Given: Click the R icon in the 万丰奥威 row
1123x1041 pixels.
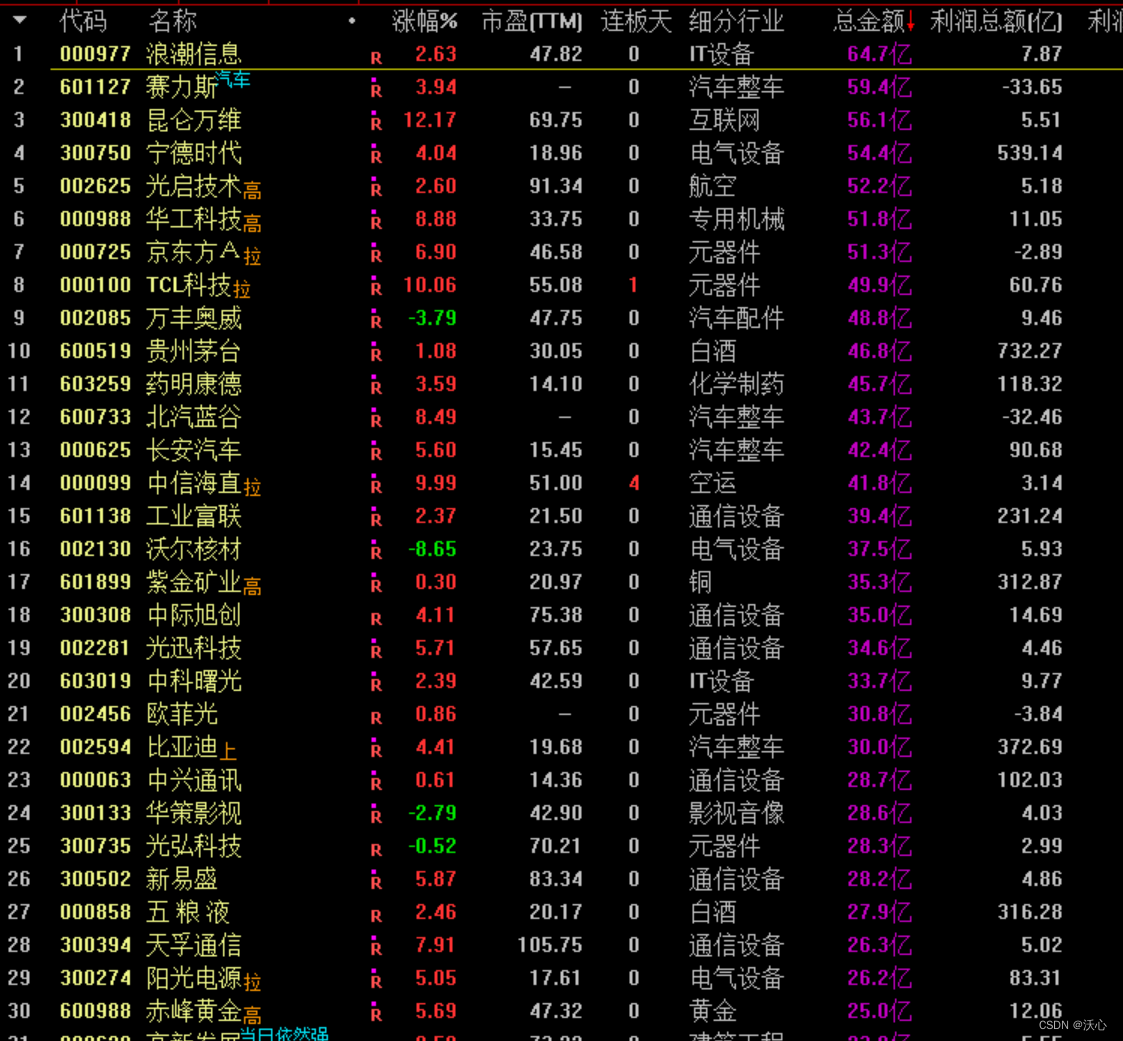Looking at the screenshot, I should pos(376,320).
